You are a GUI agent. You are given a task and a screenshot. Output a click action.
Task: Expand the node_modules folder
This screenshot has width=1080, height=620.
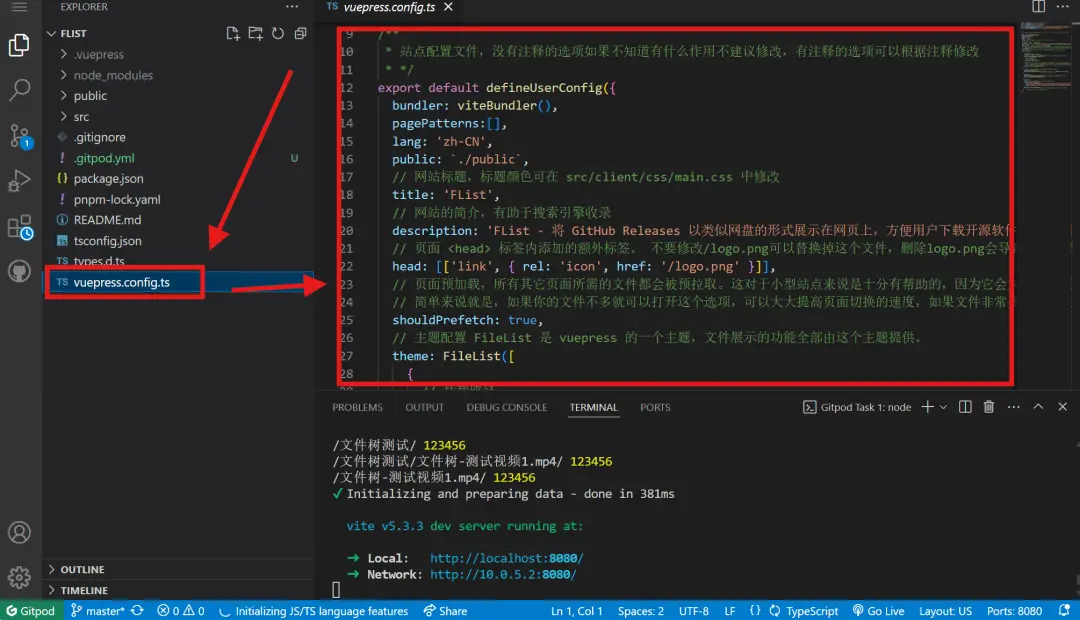[x=113, y=75]
